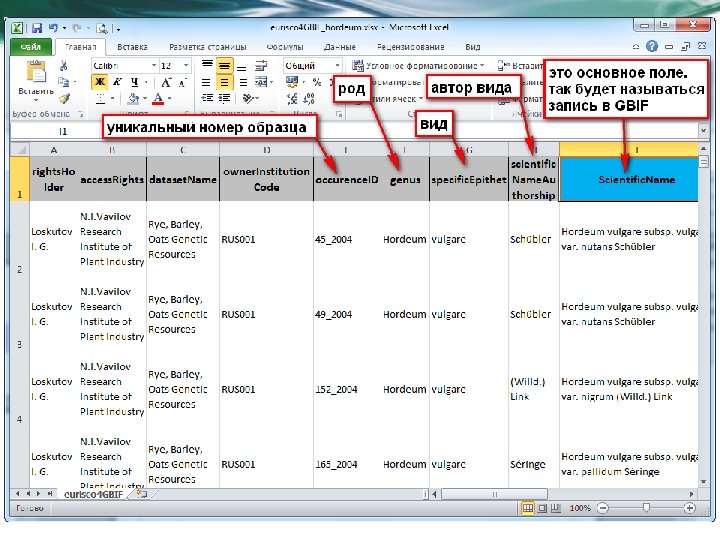Switch to the Рецензирование tab
This screenshot has width=720, height=540.
click(411, 47)
